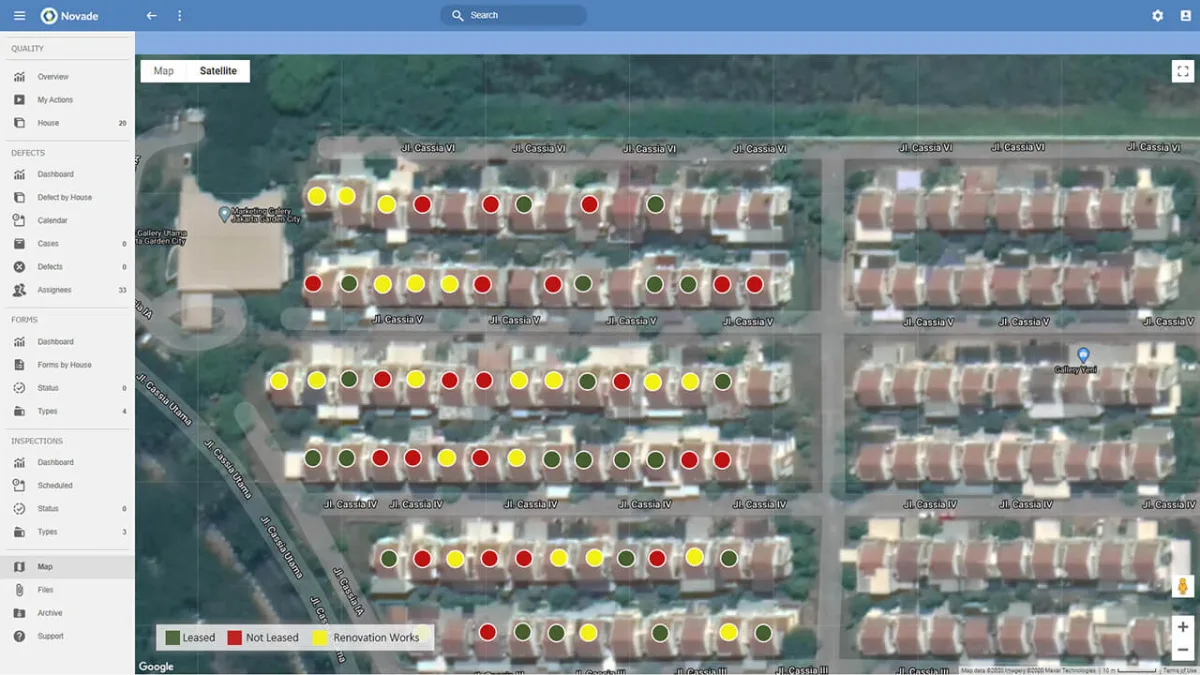Switch to the Satellite view tab
1200x675 pixels.
point(218,70)
